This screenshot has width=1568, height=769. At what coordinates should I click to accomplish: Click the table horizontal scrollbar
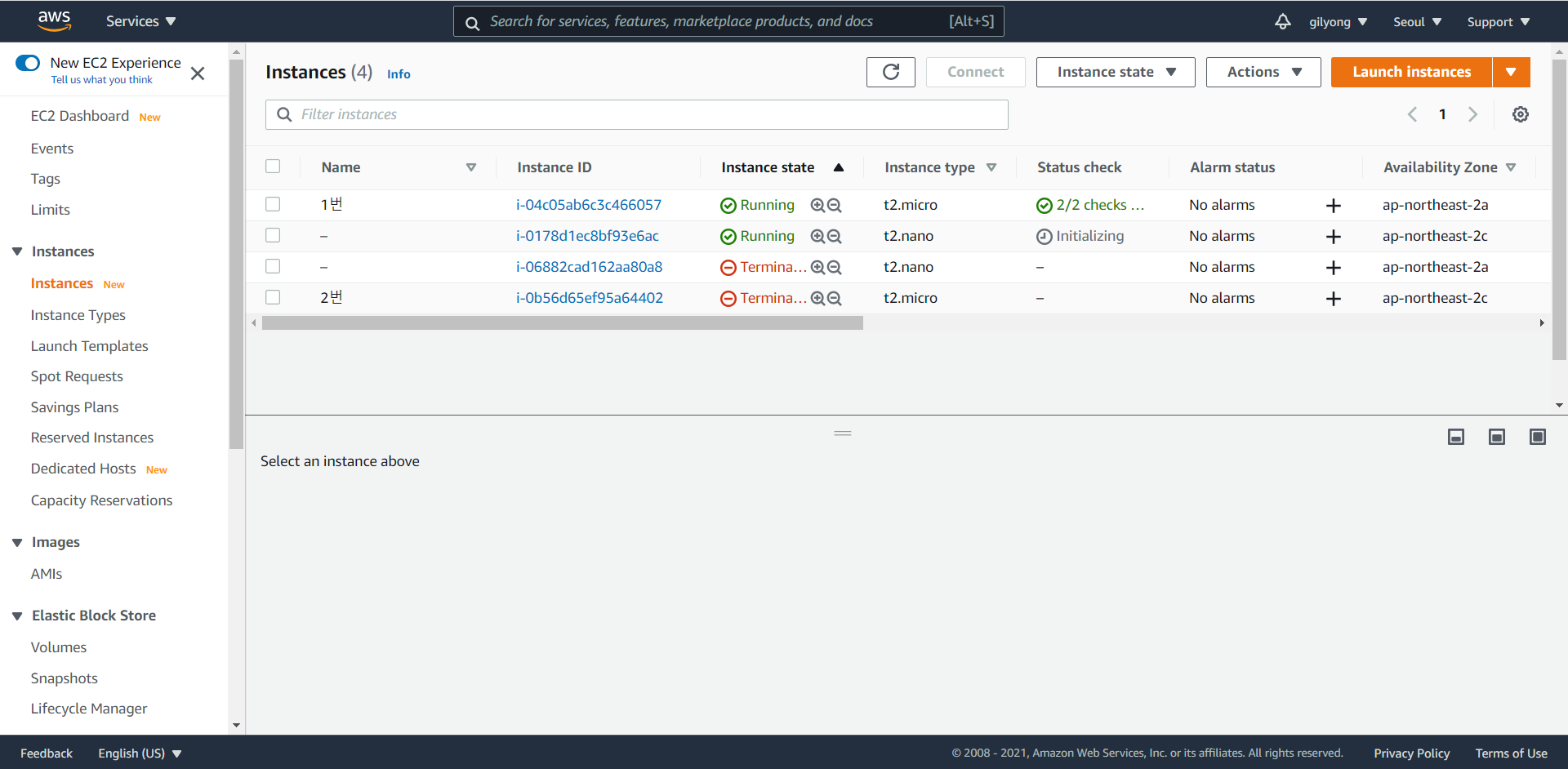[563, 323]
